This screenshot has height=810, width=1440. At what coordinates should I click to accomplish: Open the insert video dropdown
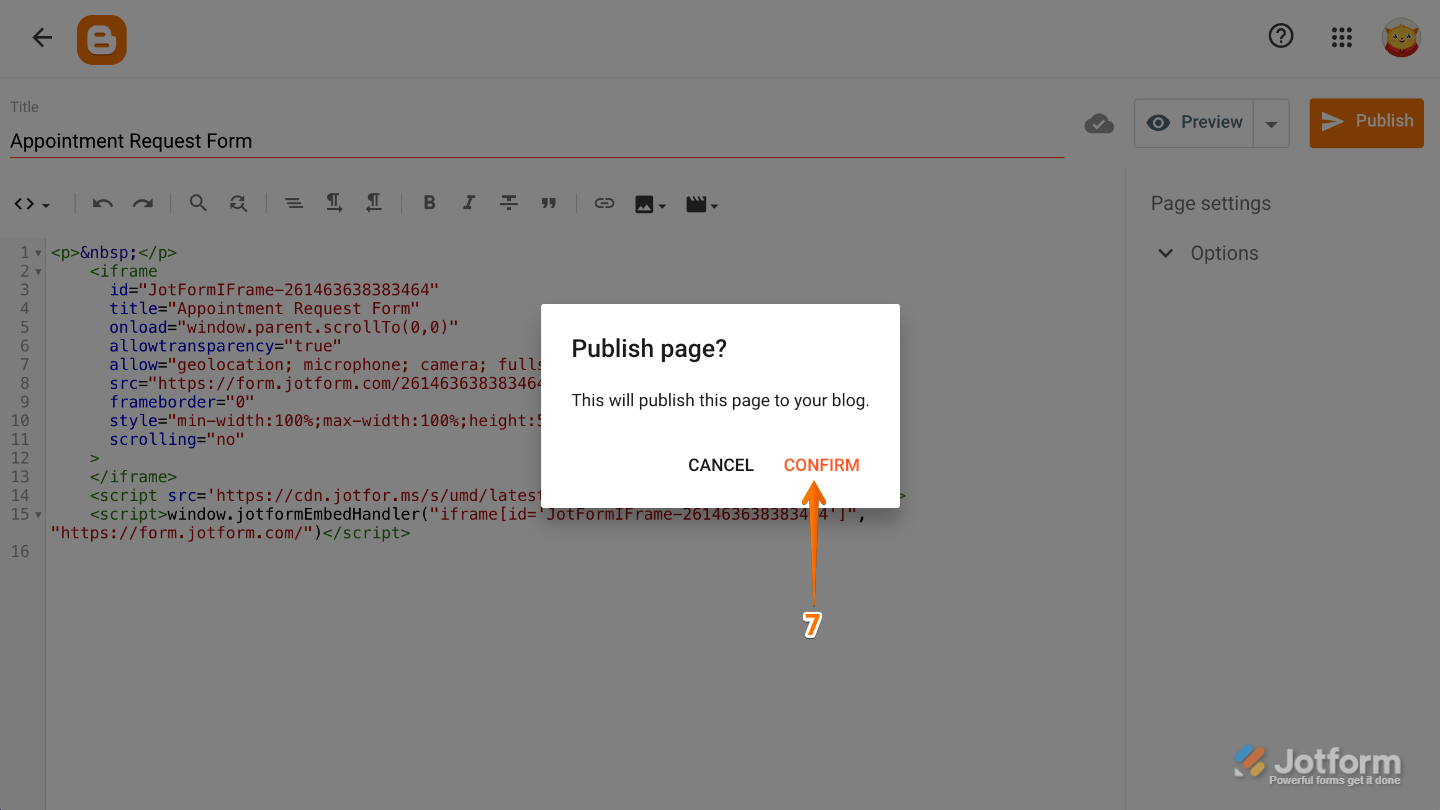[702, 204]
